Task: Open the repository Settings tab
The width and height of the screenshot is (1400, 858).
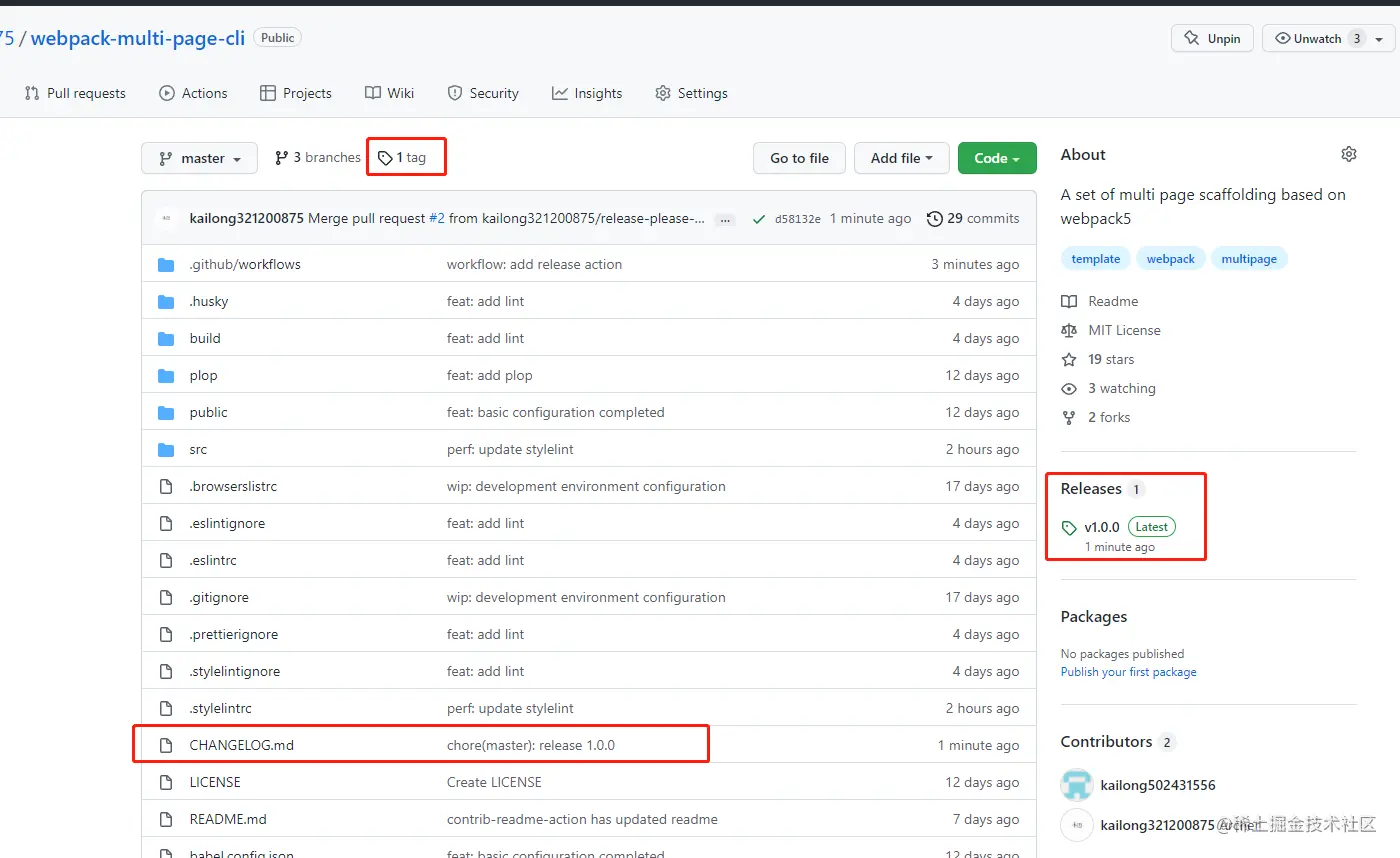Action: coord(691,93)
